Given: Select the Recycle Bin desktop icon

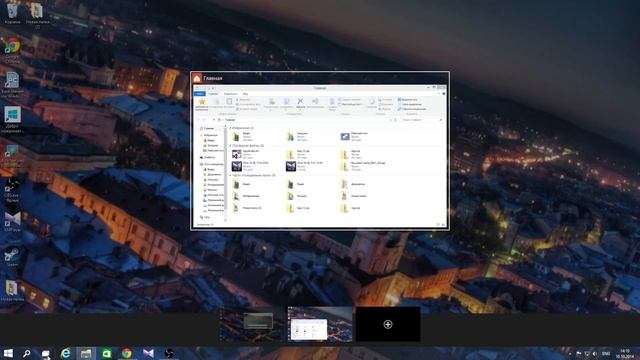Looking at the screenshot, I should [13, 13].
